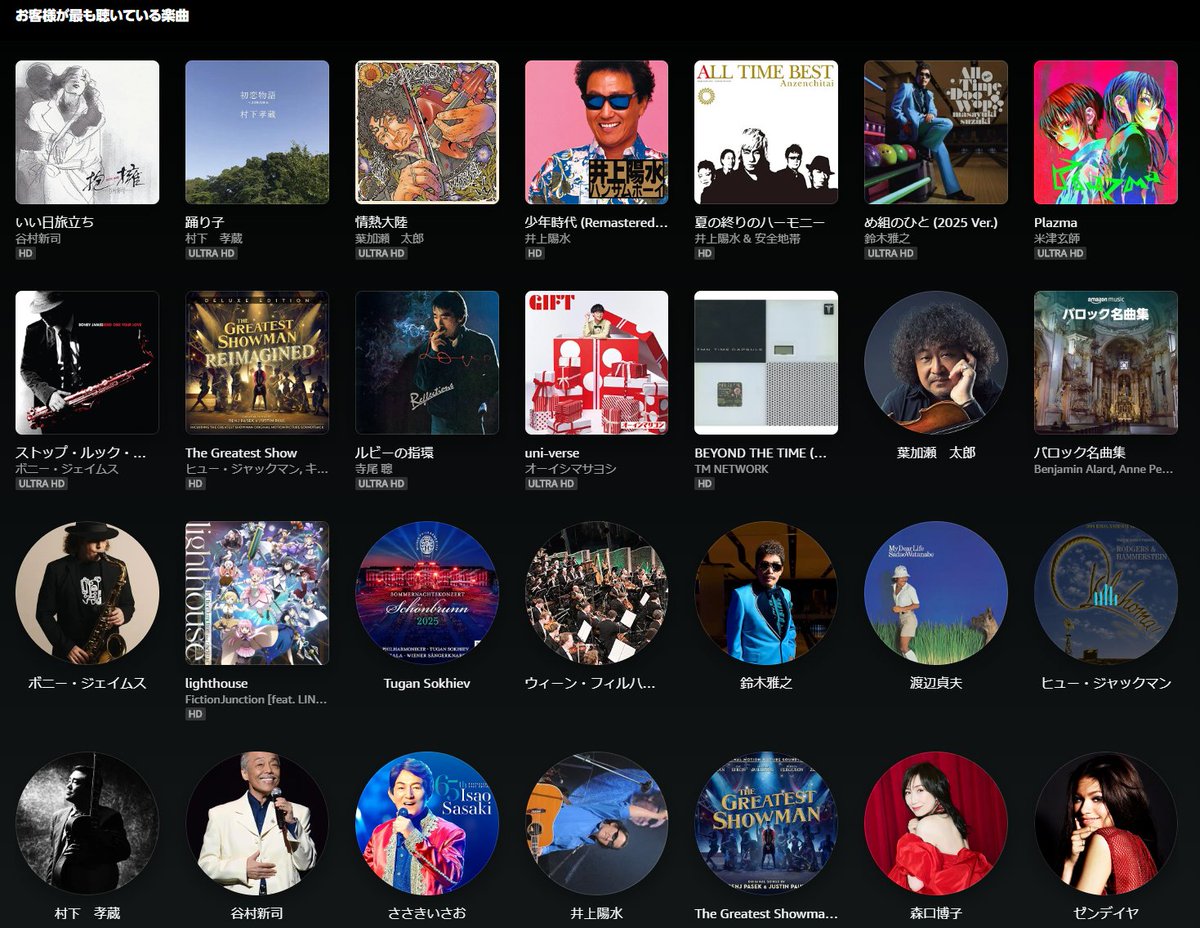Open the round 谷村新司 artist photo
The height and width of the screenshot is (928, 1200).
pos(257,823)
